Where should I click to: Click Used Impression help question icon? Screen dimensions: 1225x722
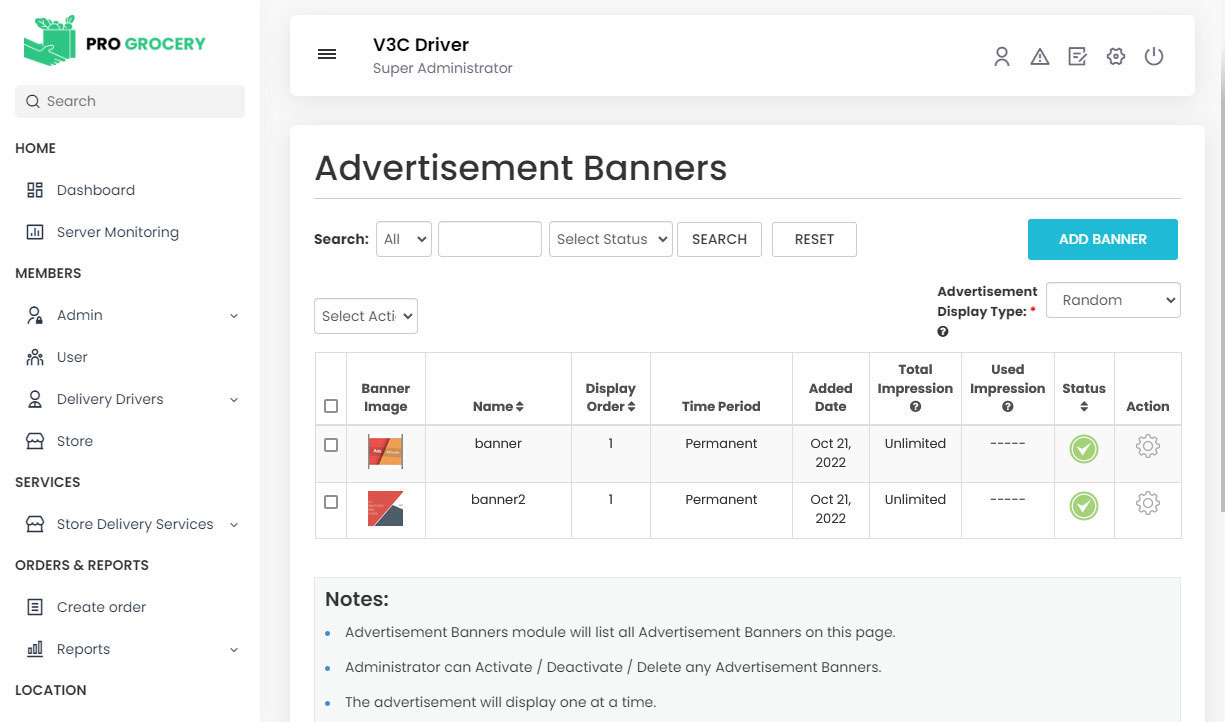pos(1007,407)
